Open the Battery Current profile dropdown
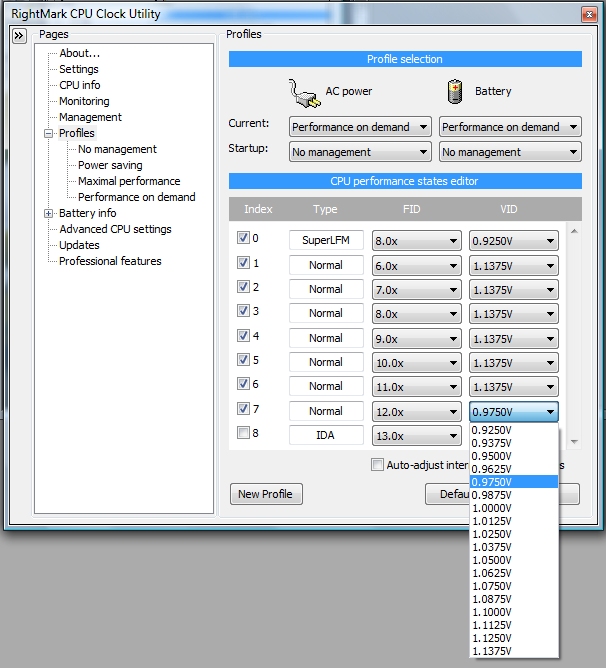The width and height of the screenshot is (606, 668). [510, 127]
